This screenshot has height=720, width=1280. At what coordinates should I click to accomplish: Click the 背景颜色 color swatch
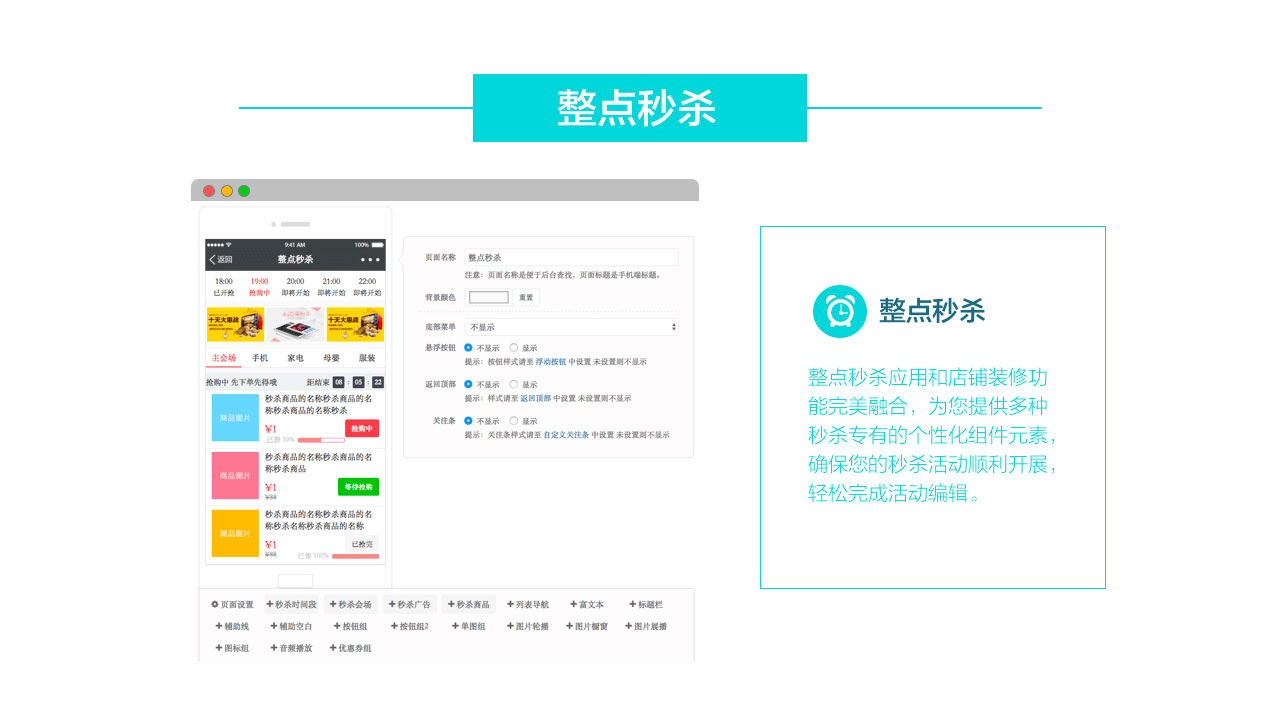point(489,297)
